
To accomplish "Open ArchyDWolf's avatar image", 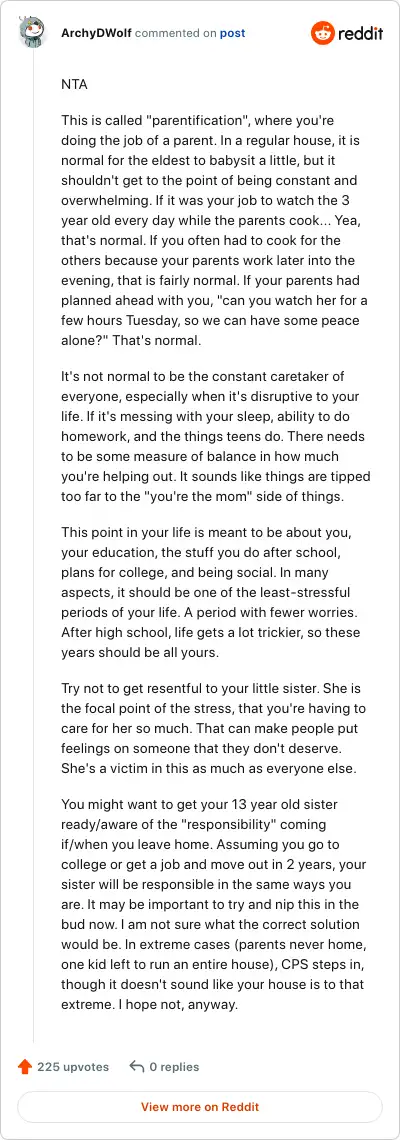I will [x=33, y=33].
